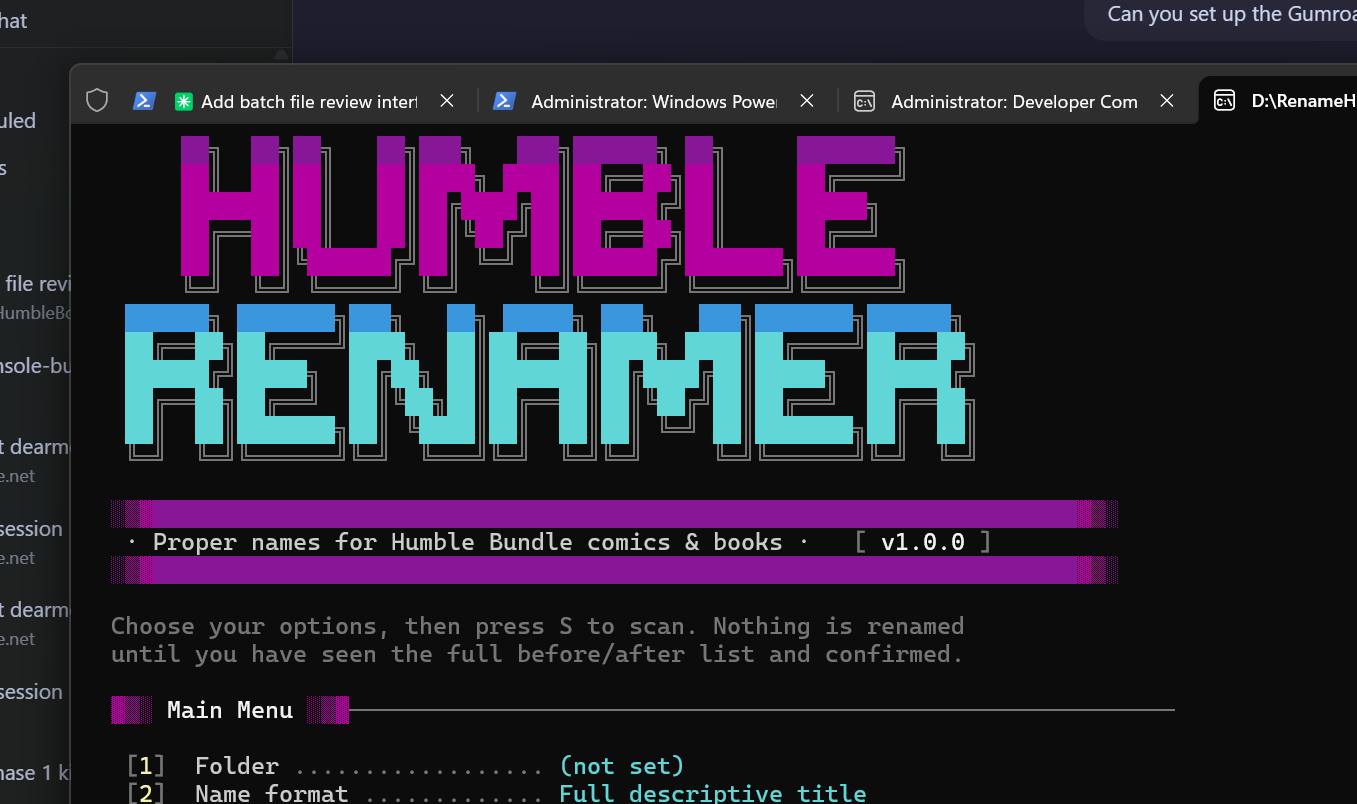This screenshot has height=804, width=1357.
Task: Switch to Administrator: Windows PowerShell tab
Action: 654,101
